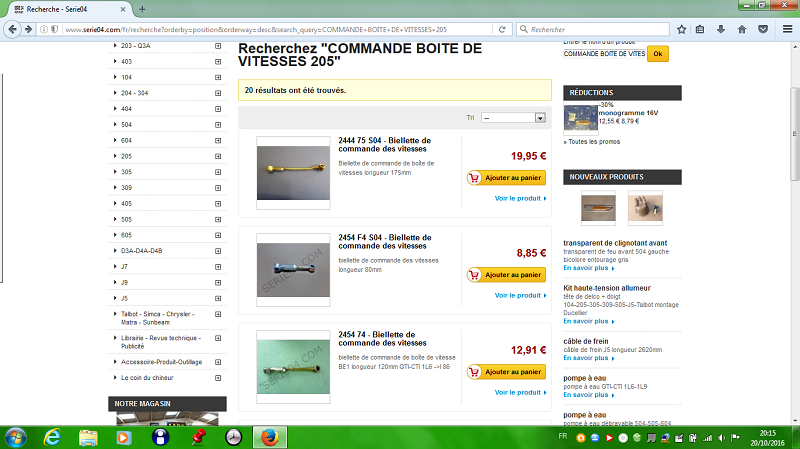Expand the 204 - 304 category
Viewport: 800px width, 449px height.
click(x=218, y=93)
